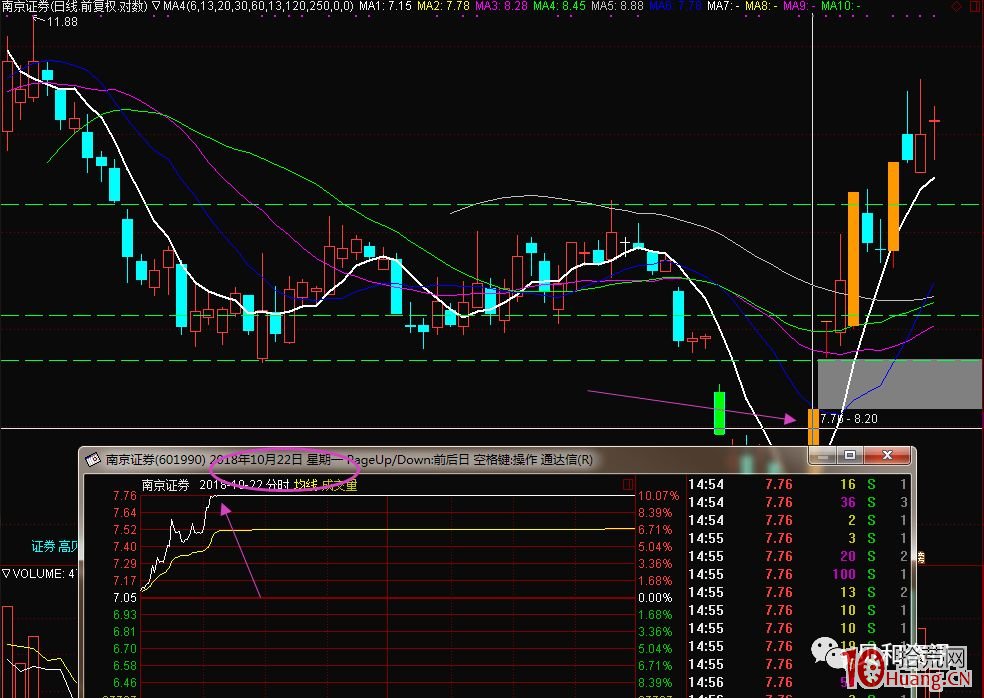
Task: Select the 14:54 tick row with volume 2
Action: 798,520
